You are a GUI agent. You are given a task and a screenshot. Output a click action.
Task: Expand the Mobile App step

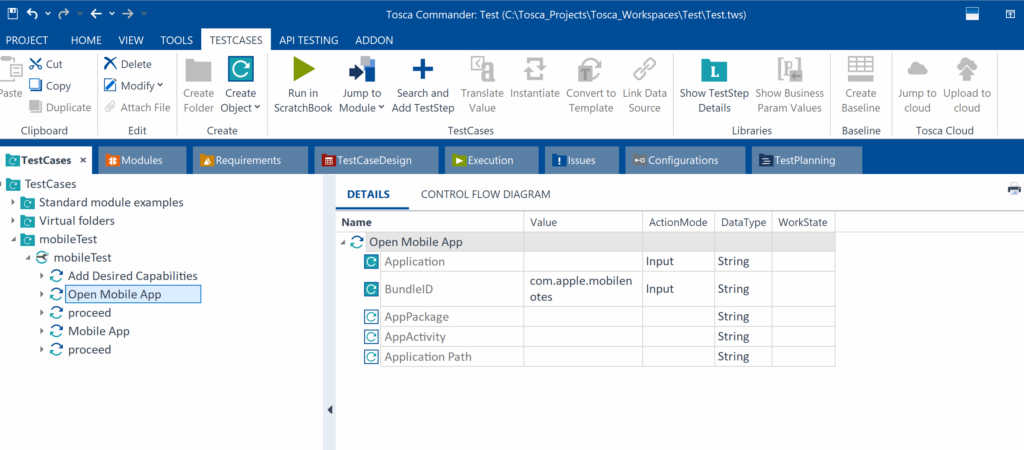click(x=42, y=331)
